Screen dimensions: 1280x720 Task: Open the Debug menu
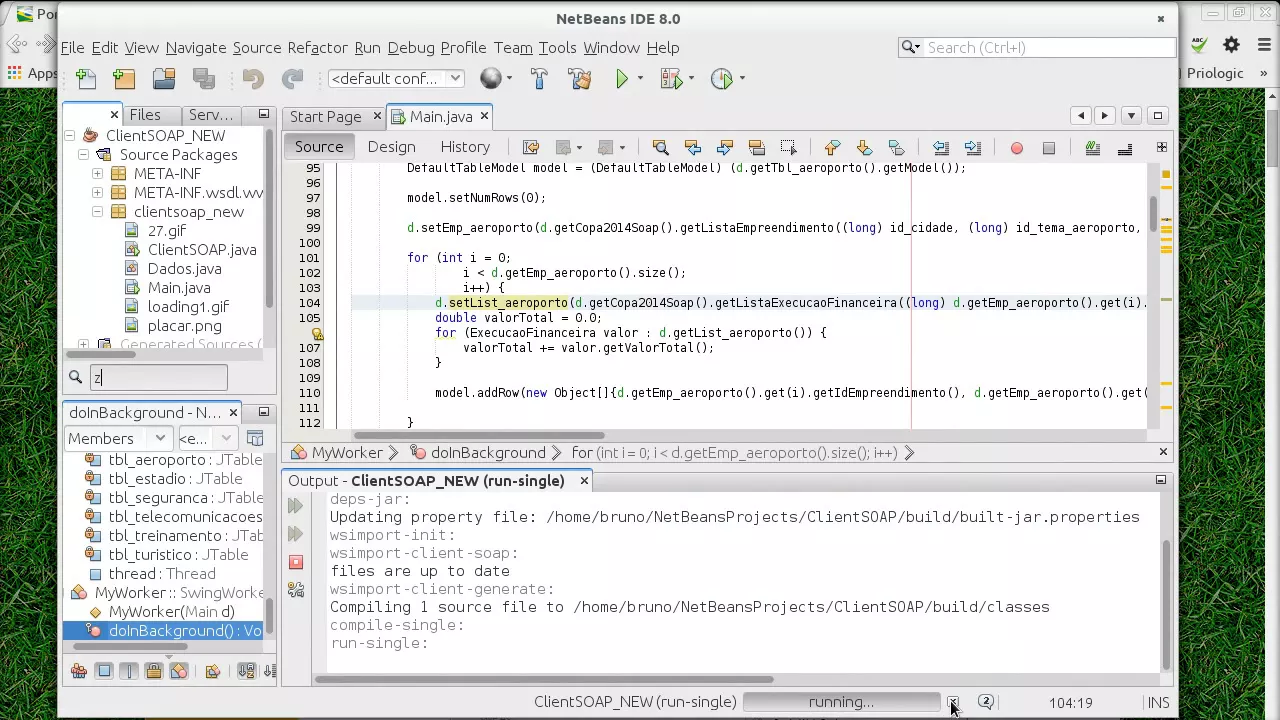click(411, 47)
